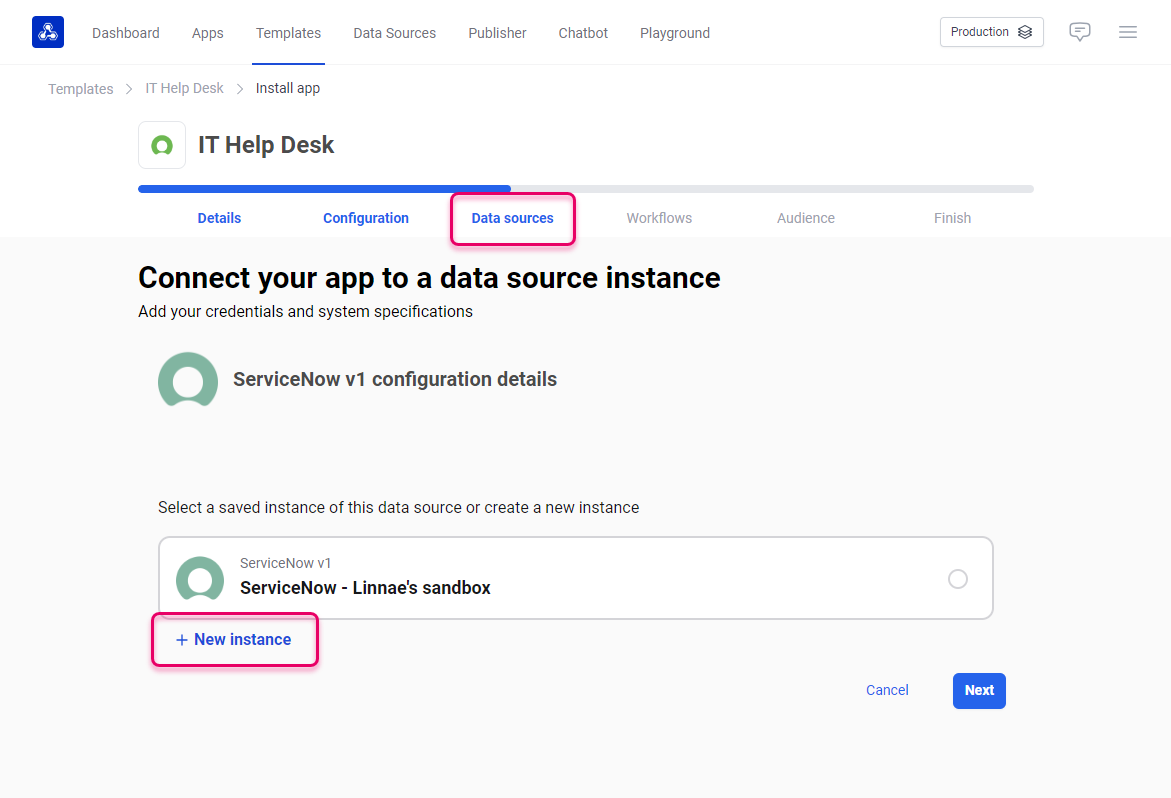
Task: Go to the Finish step tab
Action: pyautogui.click(x=952, y=218)
